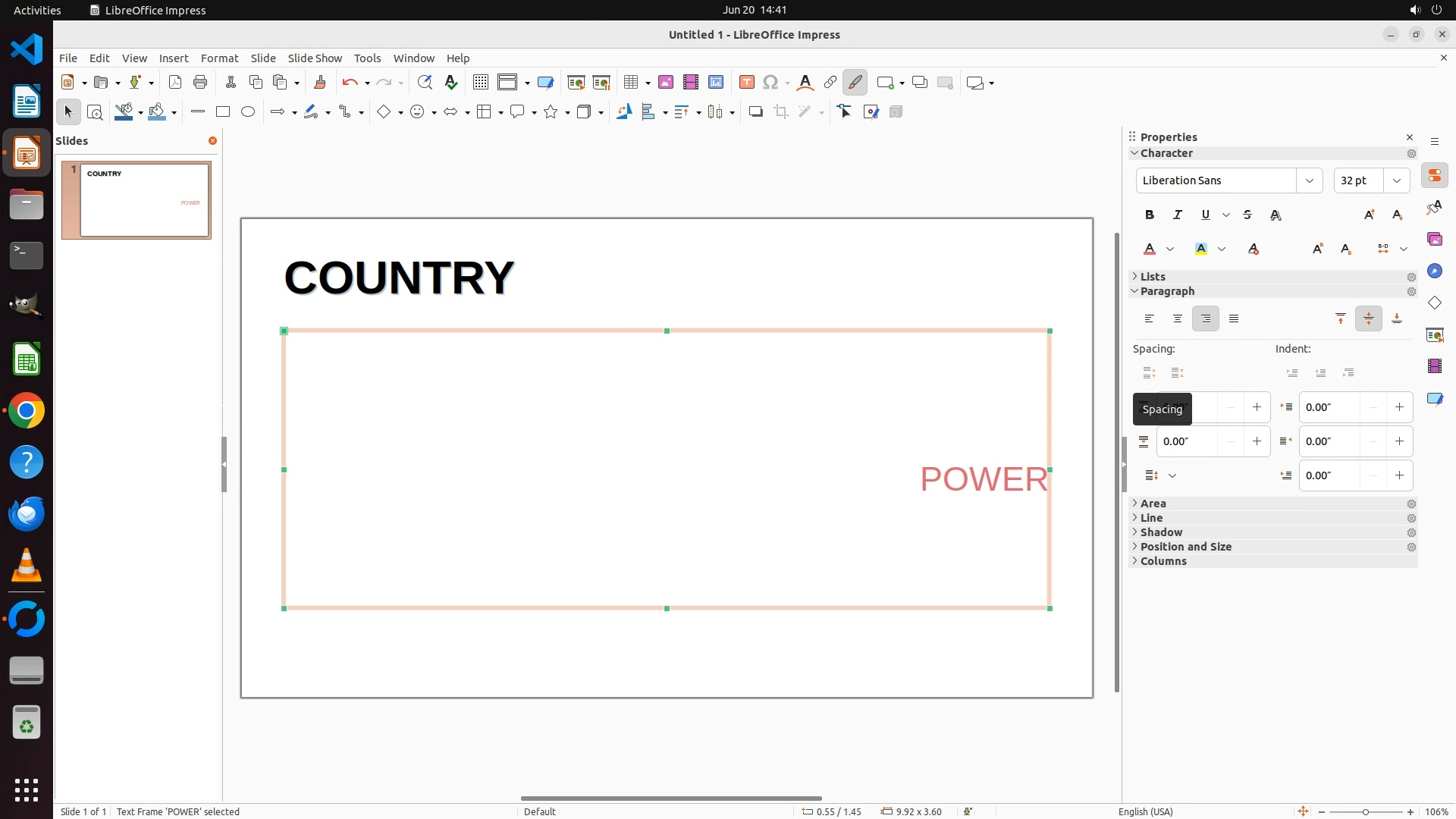Viewport: 1456px width, 819px height.
Task: Open the font name dropdown
Action: [x=1309, y=180]
